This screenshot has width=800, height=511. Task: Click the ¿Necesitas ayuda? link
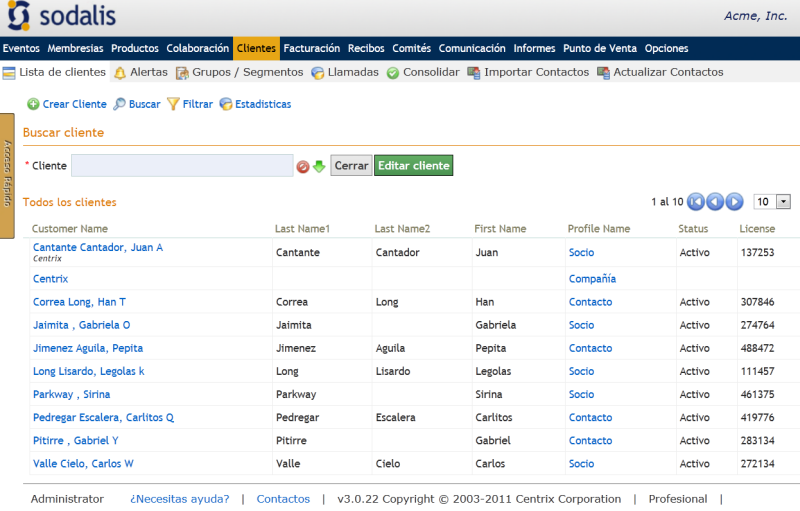[x=179, y=499]
